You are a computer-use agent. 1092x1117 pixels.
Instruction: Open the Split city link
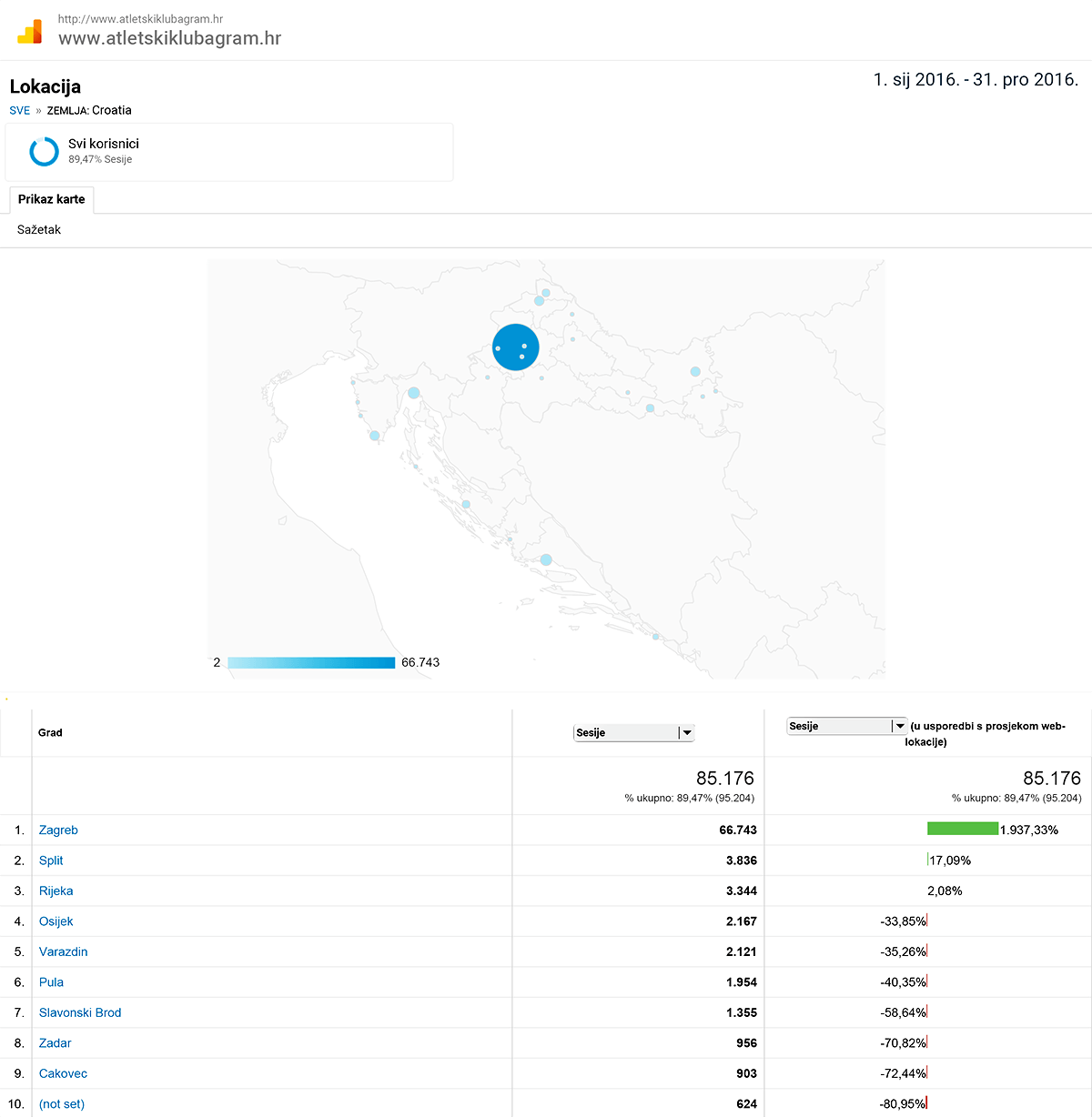51,860
